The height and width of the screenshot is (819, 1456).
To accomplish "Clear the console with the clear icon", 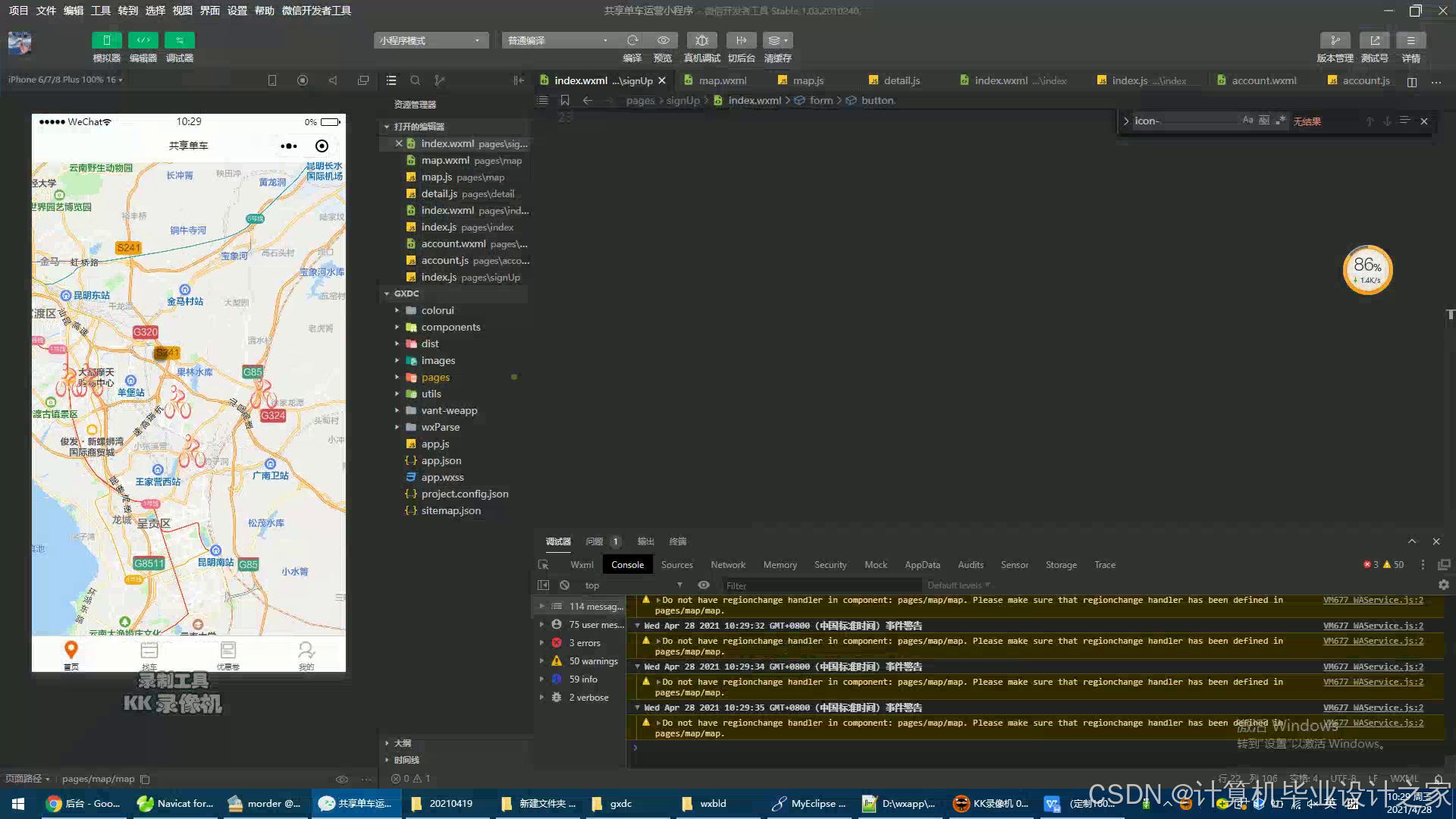I will (x=564, y=585).
